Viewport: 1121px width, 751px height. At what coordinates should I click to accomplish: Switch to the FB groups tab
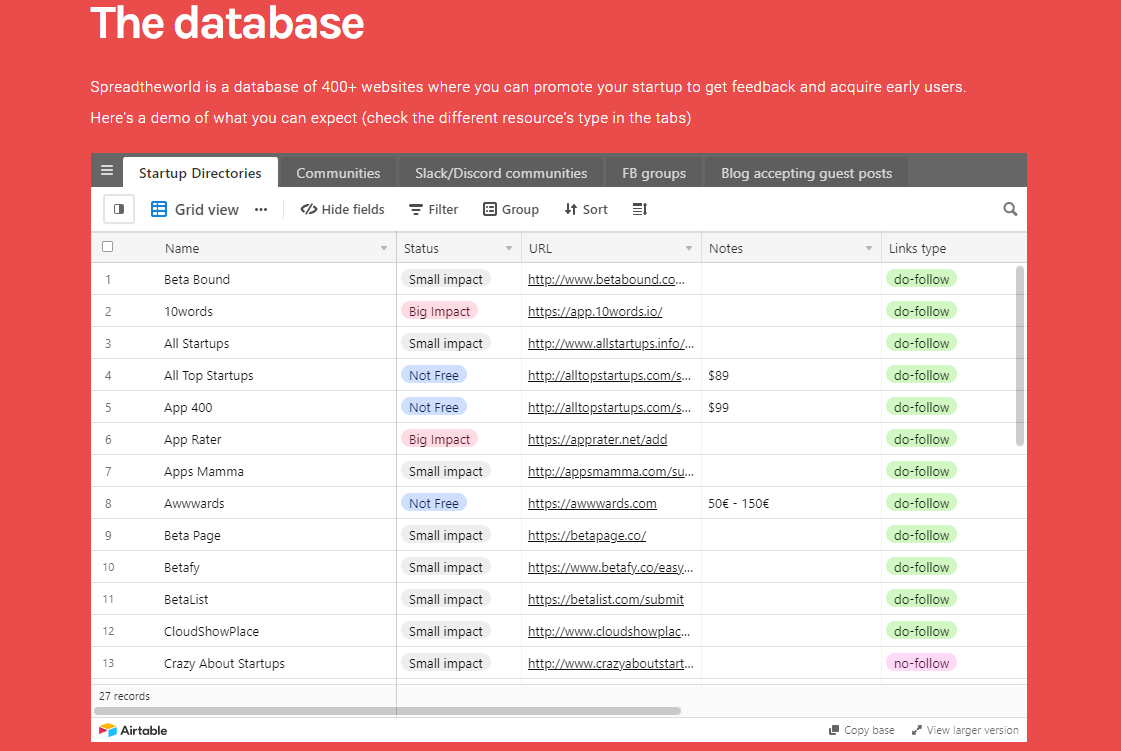coord(653,173)
